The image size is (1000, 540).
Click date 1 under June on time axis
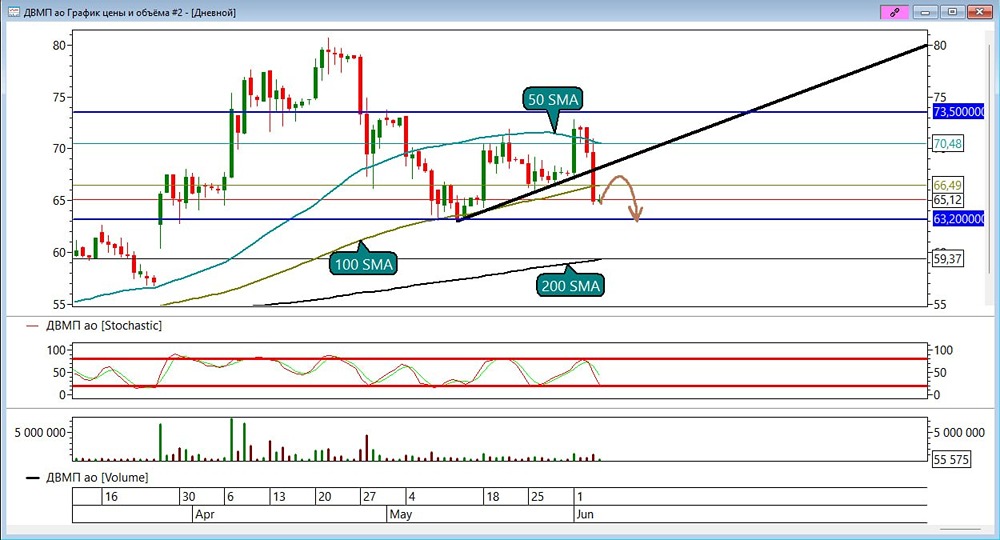tap(579, 497)
